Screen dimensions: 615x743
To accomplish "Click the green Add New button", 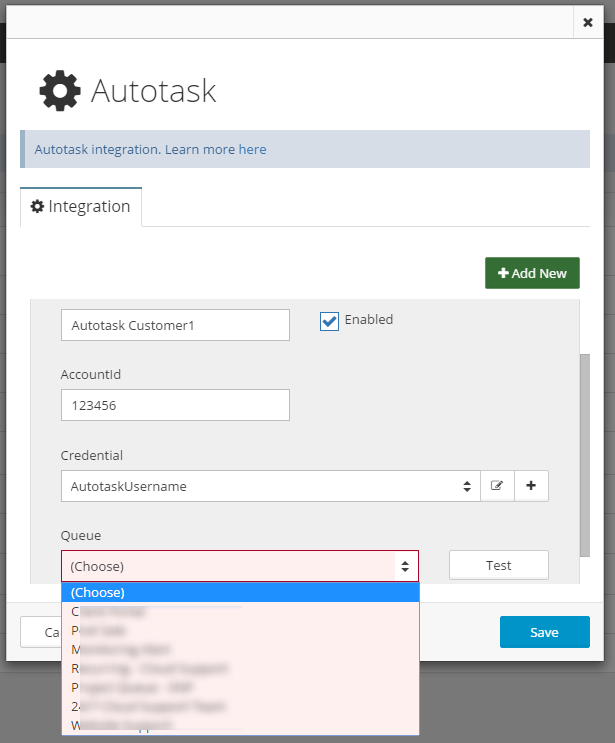I will 532,273.
